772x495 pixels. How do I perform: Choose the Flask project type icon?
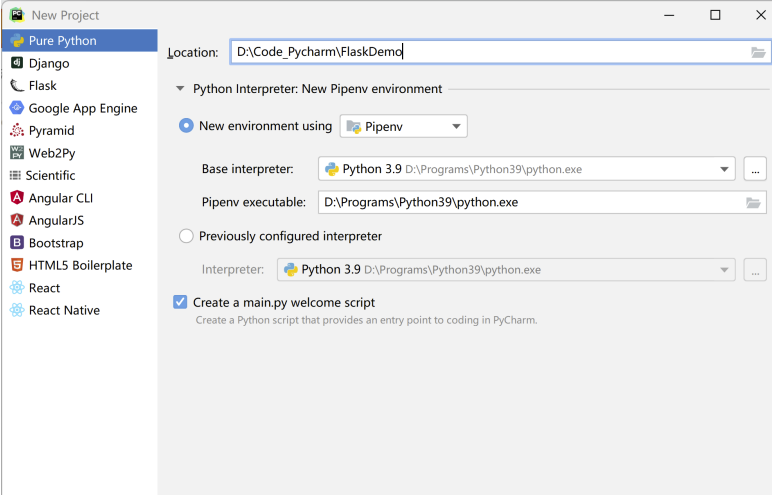(x=17, y=86)
